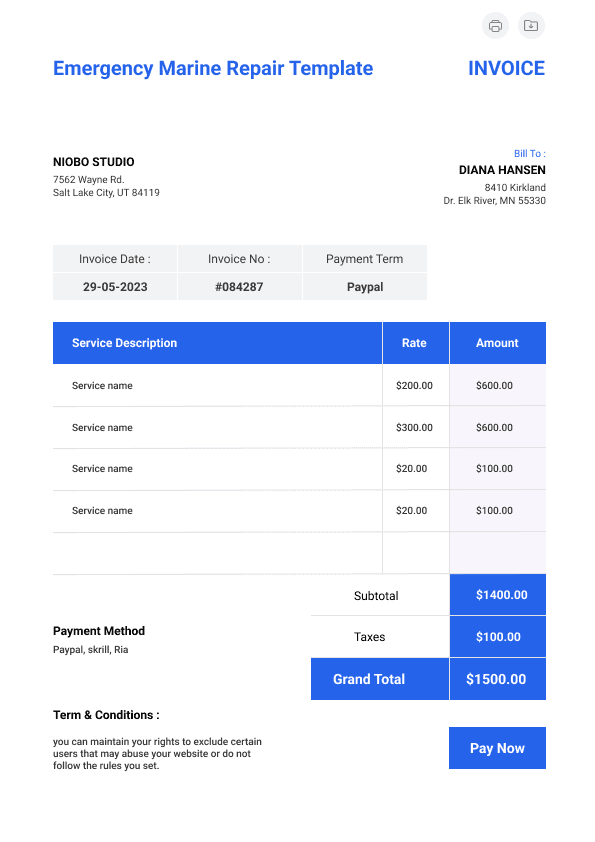Click the Payment Method heading
The width and height of the screenshot is (595, 842).
tap(99, 631)
